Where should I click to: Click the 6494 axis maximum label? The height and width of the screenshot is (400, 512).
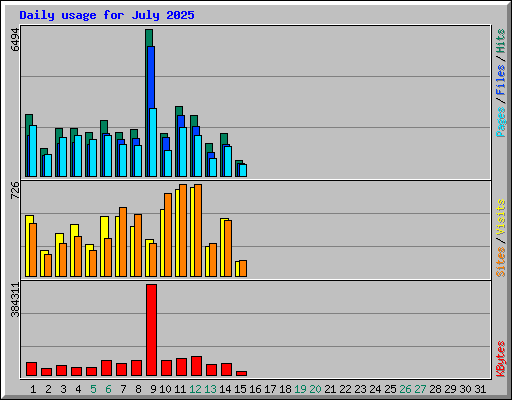pyautogui.click(x=15, y=39)
